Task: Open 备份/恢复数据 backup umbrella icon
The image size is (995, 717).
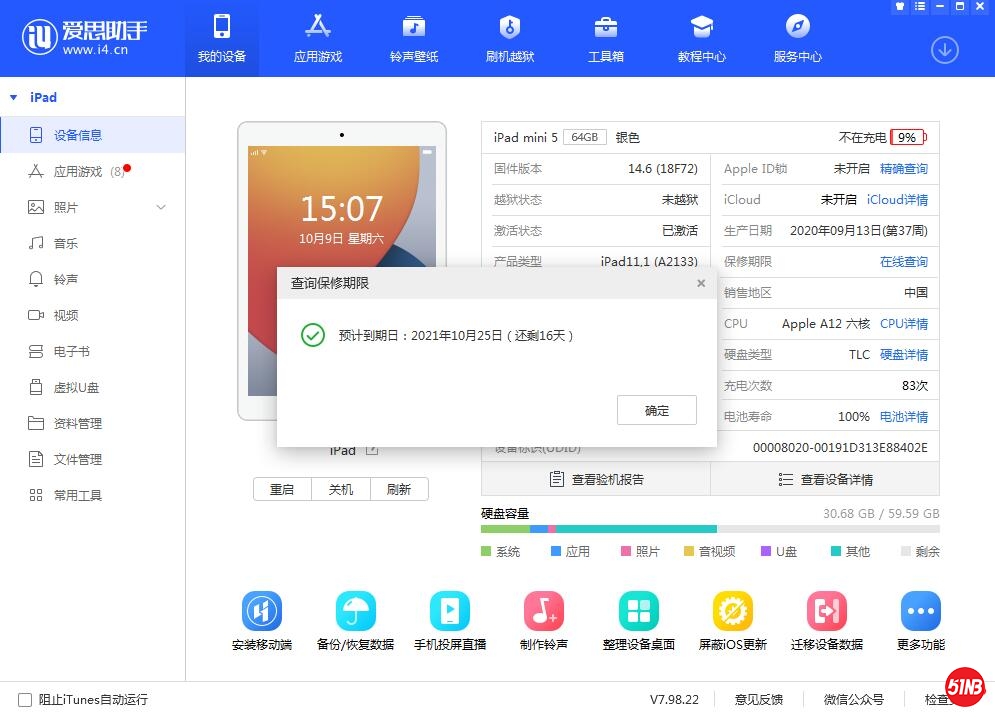Action: (x=355, y=611)
